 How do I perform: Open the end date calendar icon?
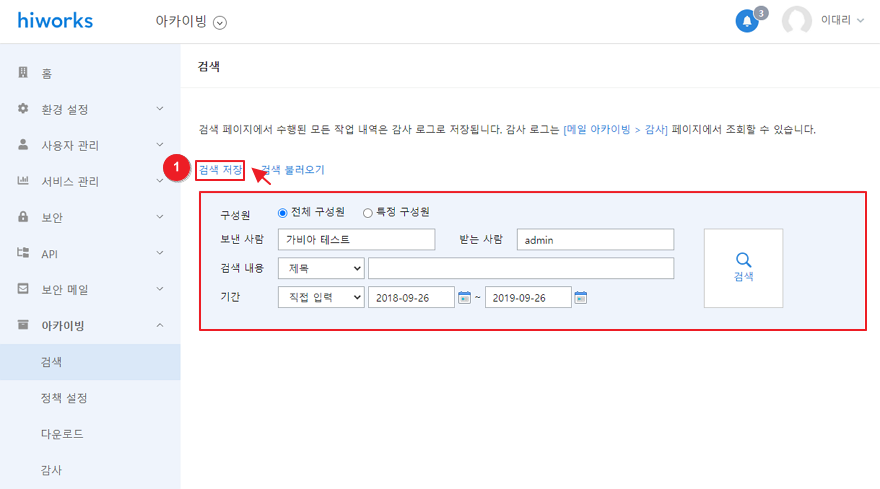coord(581,298)
